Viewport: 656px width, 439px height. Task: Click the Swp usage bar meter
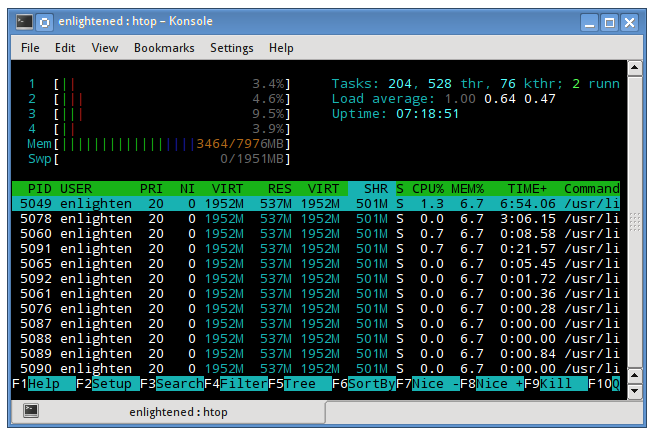pyautogui.click(x=159, y=159)
